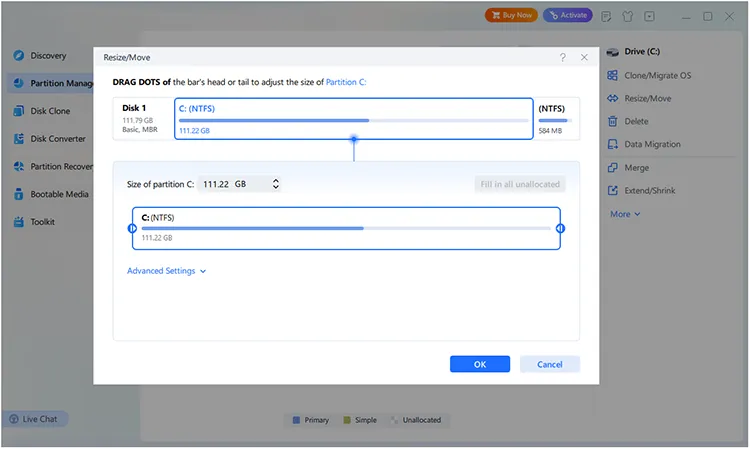Click the partition size input field

[239, 184]
